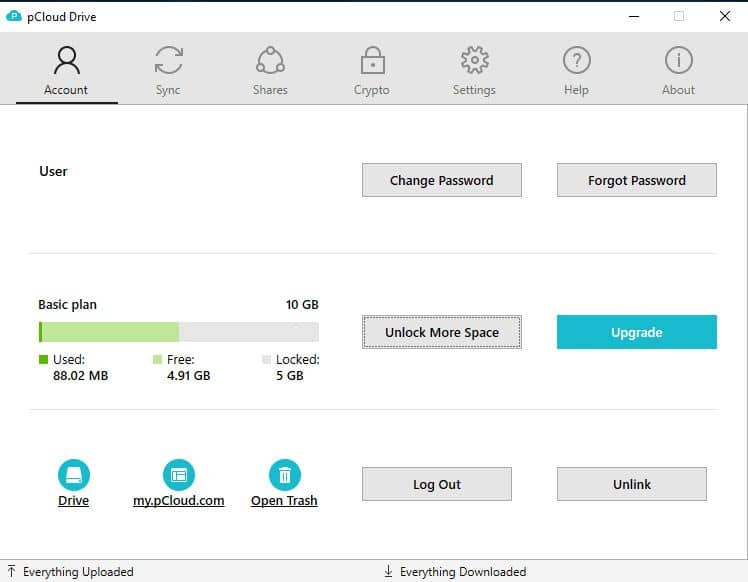Open the Drive link text
Viewport: 748px width, 582px height.
pyautogui.click(x=73, y=500)
